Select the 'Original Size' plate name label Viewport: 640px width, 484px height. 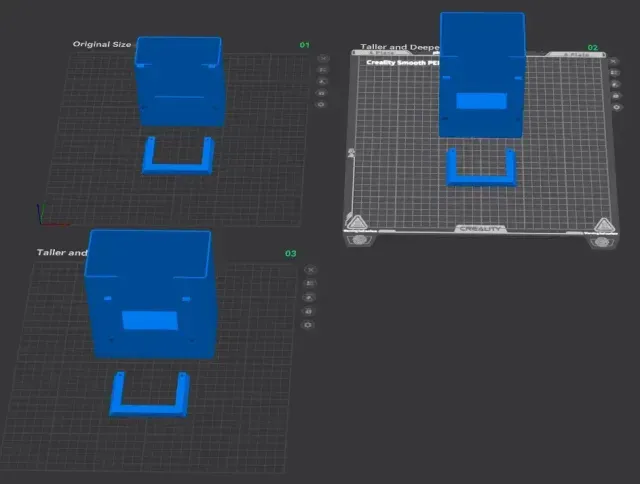102,44
